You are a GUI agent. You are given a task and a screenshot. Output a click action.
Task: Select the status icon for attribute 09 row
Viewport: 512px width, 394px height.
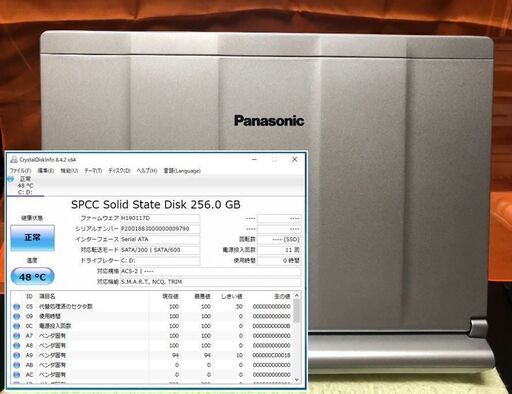click(16, 316)
